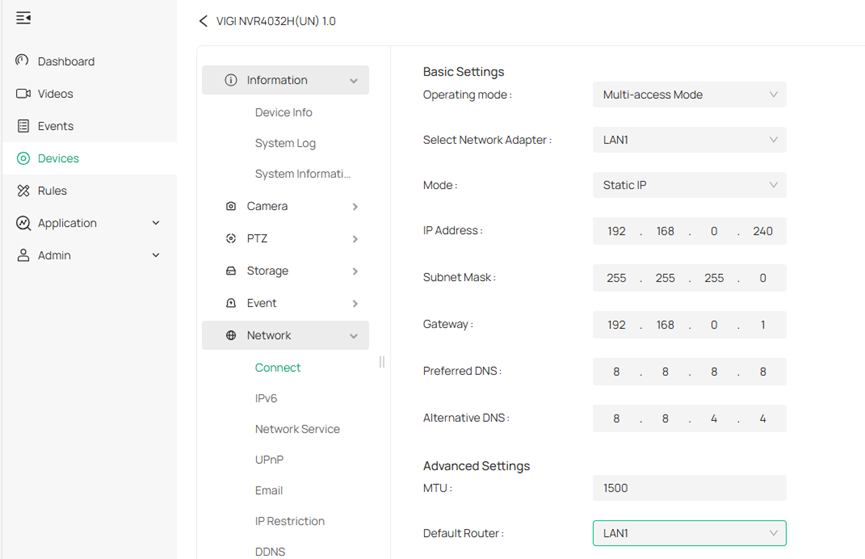
Task: Expand the Admin menu in sidebar
Action: coord(155,256)
